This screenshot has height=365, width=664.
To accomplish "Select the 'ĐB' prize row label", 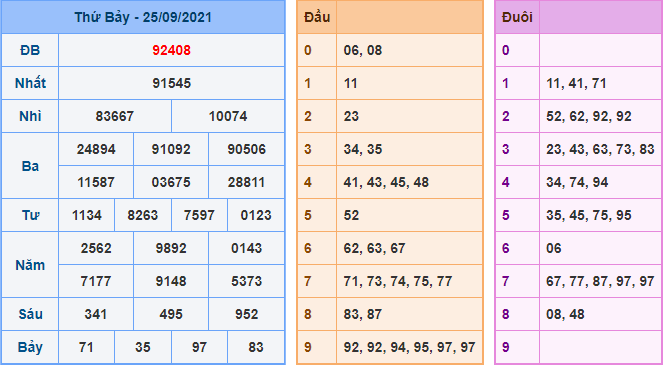I will [30, 50].
